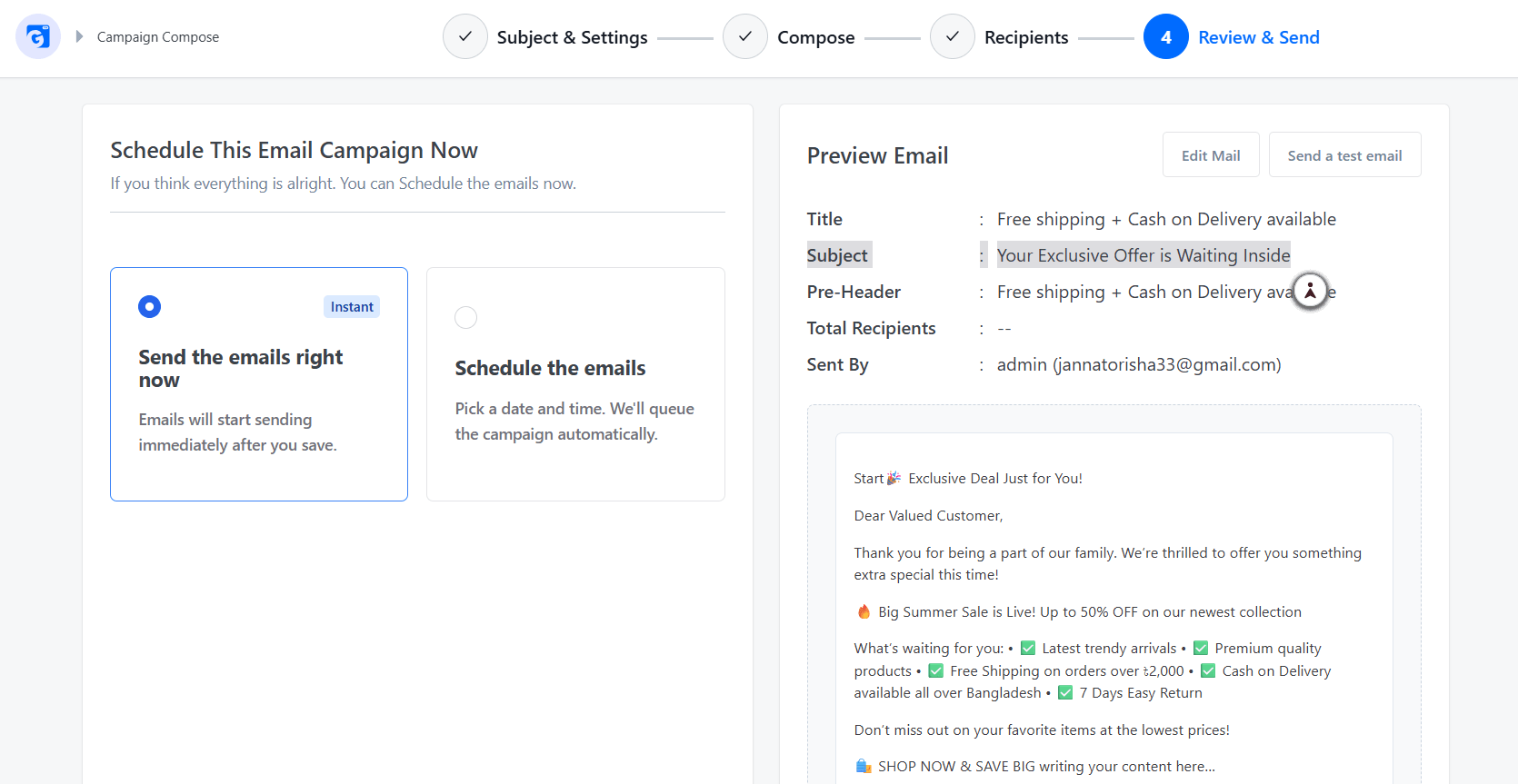Click Schedule This Email Campaign Now heading
Screen dimensions: 1518x784
pyautogui.click(x=294, y=150)
